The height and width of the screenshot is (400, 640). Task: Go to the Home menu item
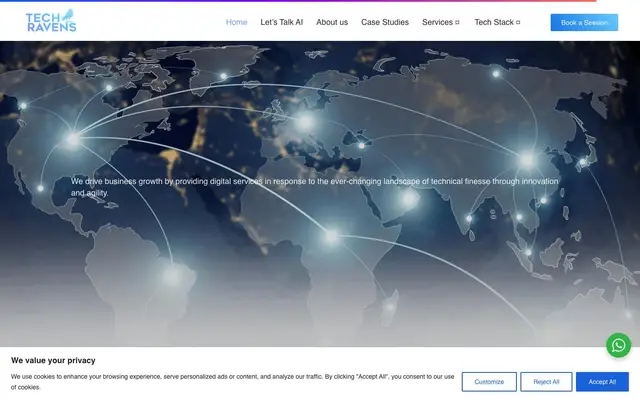[236, 22]
